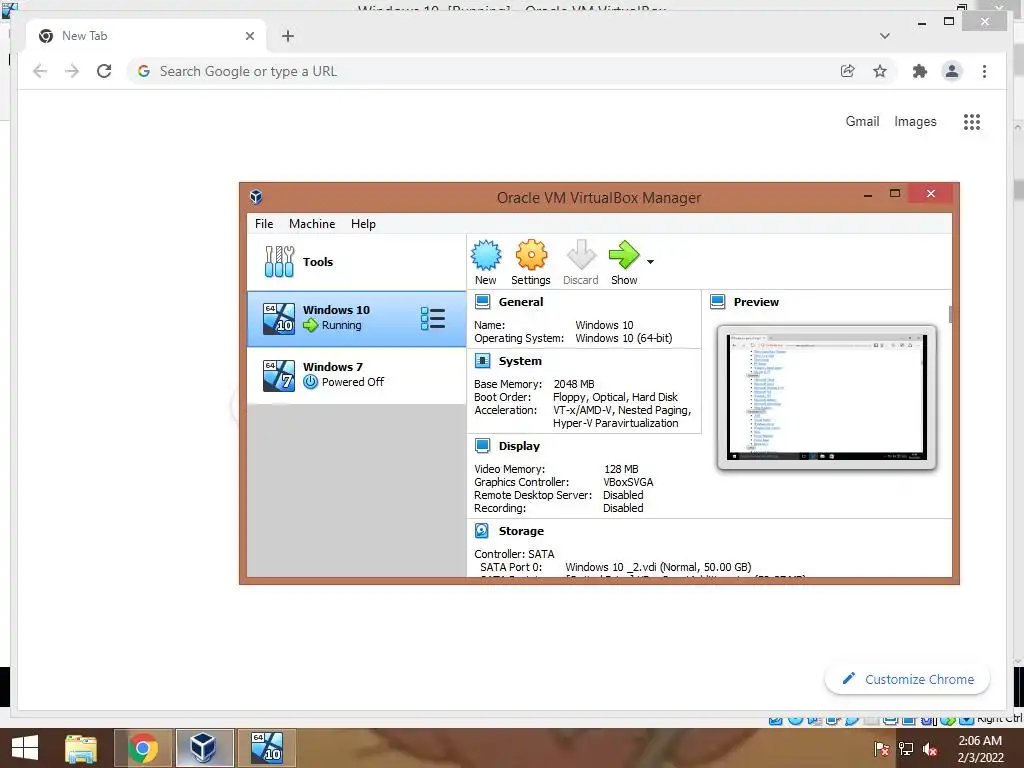
Task: Click the General section header icon
Action: coord(483,302)
